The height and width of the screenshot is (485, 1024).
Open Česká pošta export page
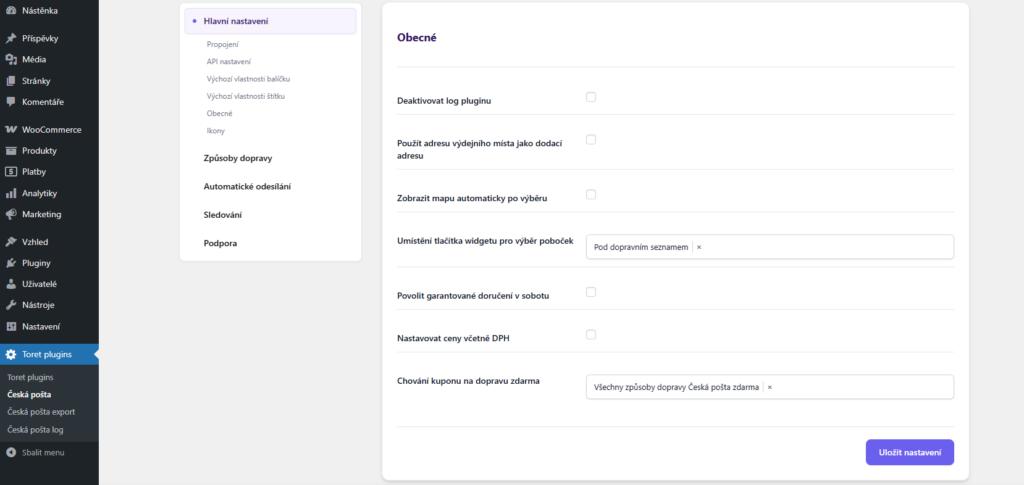[40, 412]
